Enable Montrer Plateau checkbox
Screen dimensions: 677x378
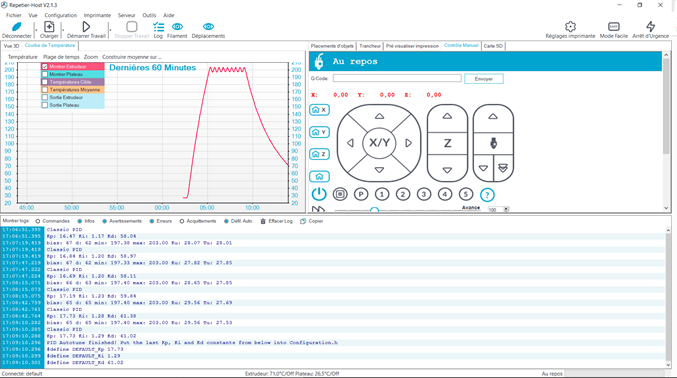pyautogui.click(x=44, y=74)
